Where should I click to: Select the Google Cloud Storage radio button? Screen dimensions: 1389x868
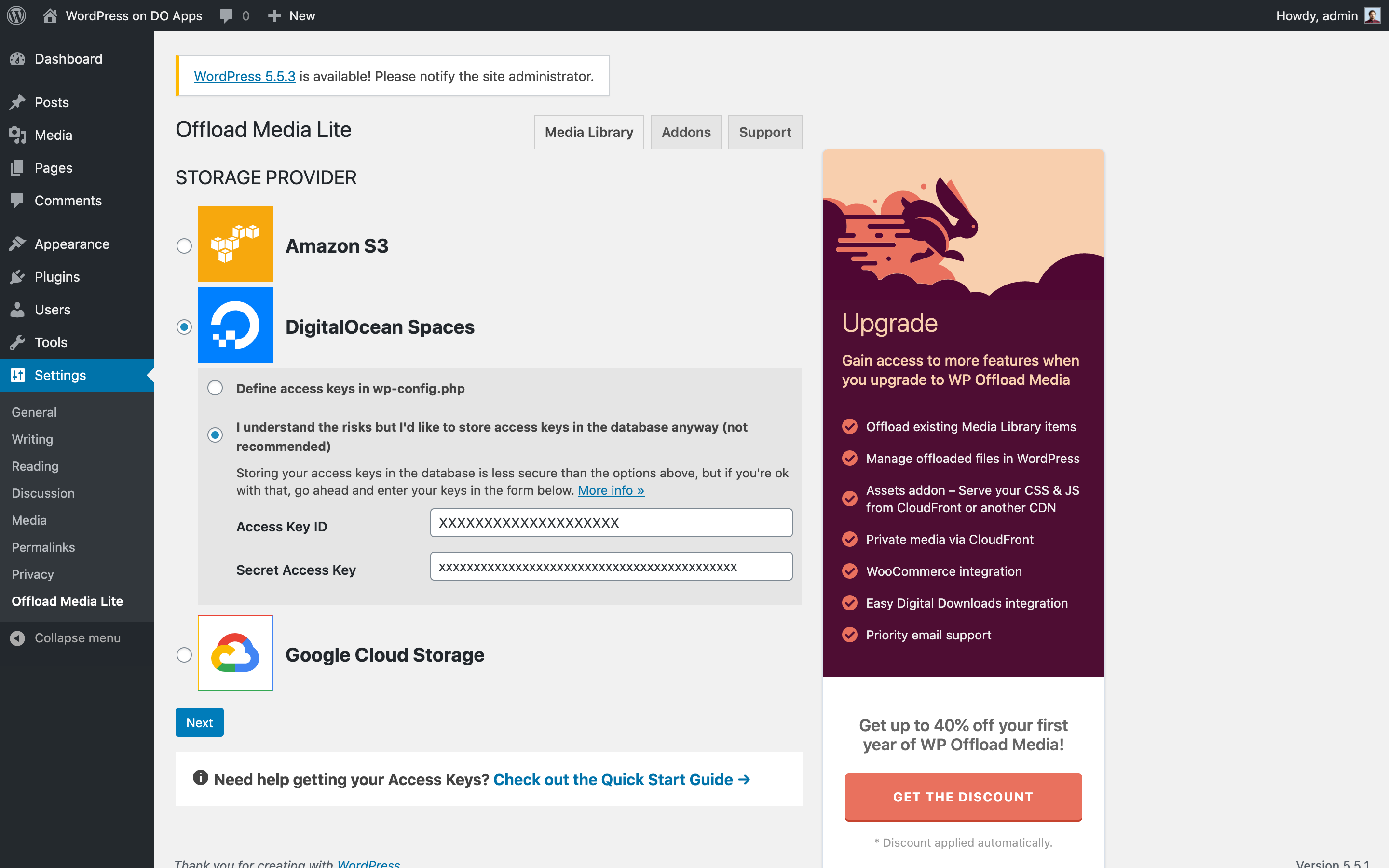click(184, 655)
